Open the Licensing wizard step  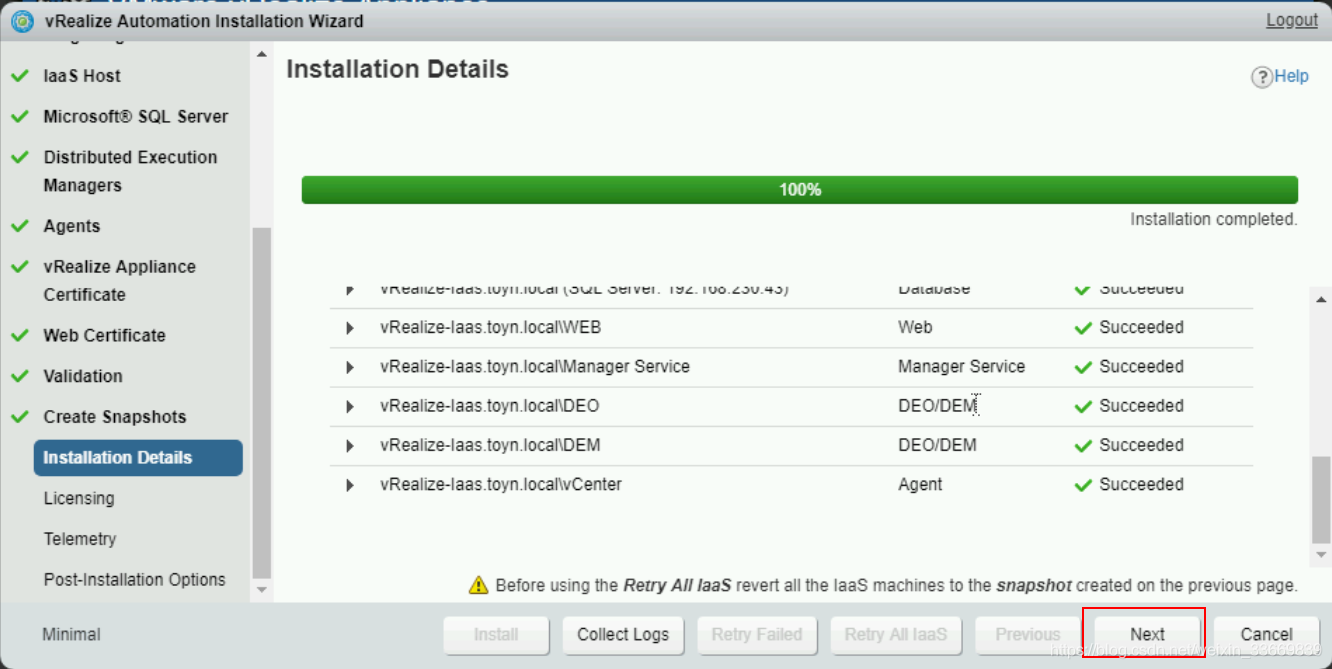pyautogui.click(x=79, y=498)
